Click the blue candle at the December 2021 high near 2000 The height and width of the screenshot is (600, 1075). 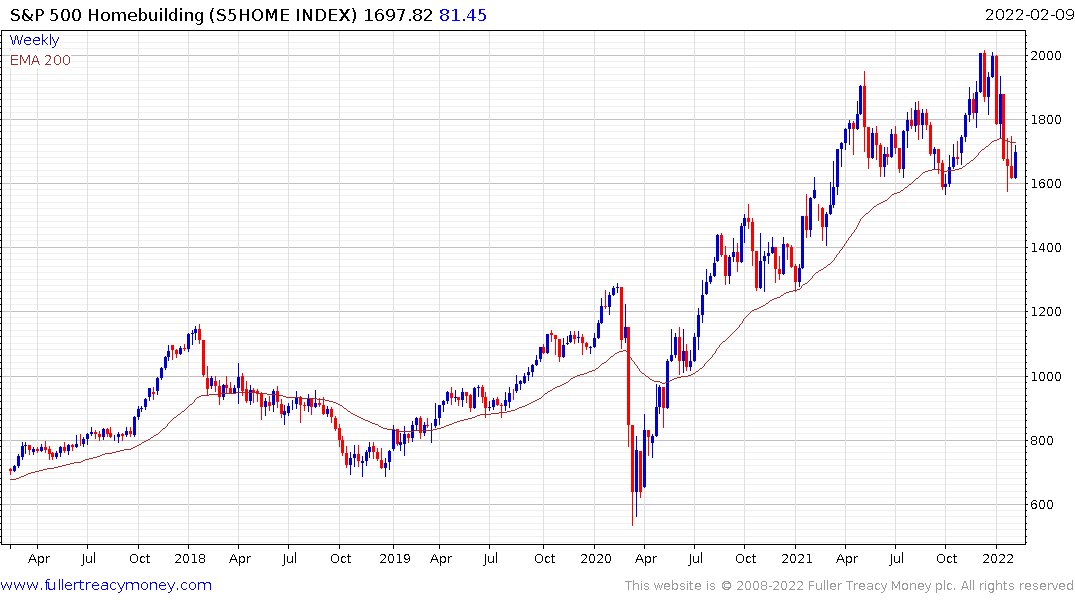(980, 73)
